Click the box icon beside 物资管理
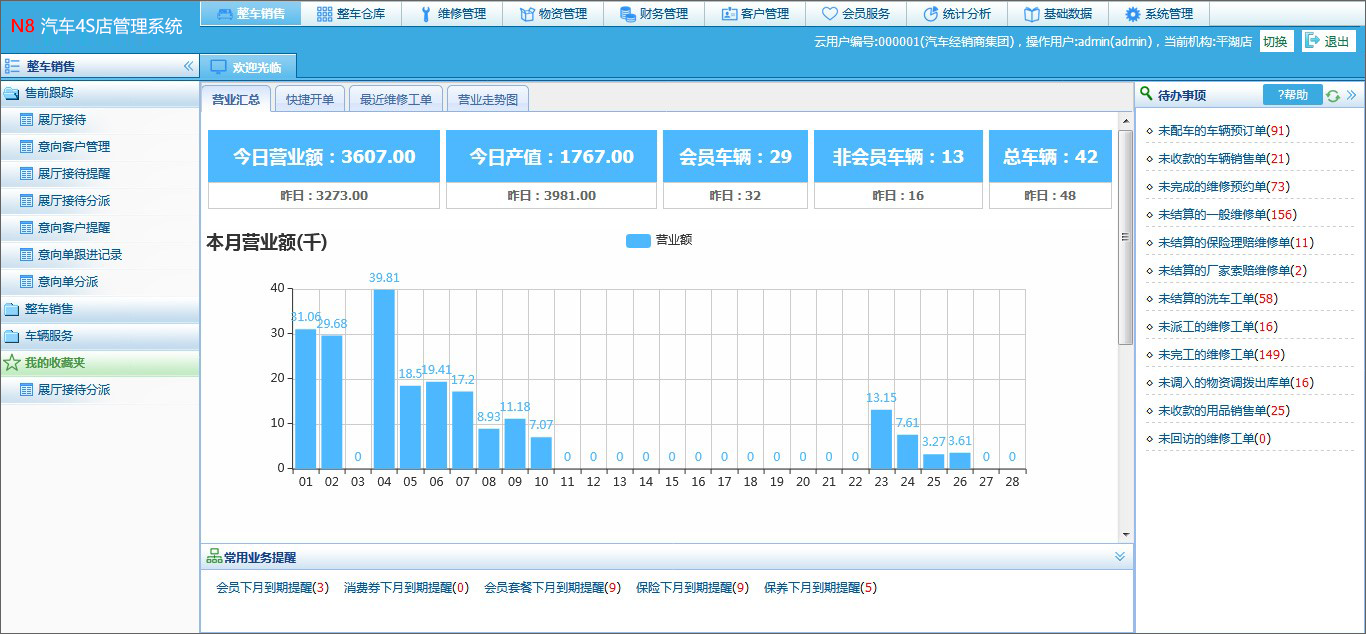The image size is (1366, 634). coord(527,14)
